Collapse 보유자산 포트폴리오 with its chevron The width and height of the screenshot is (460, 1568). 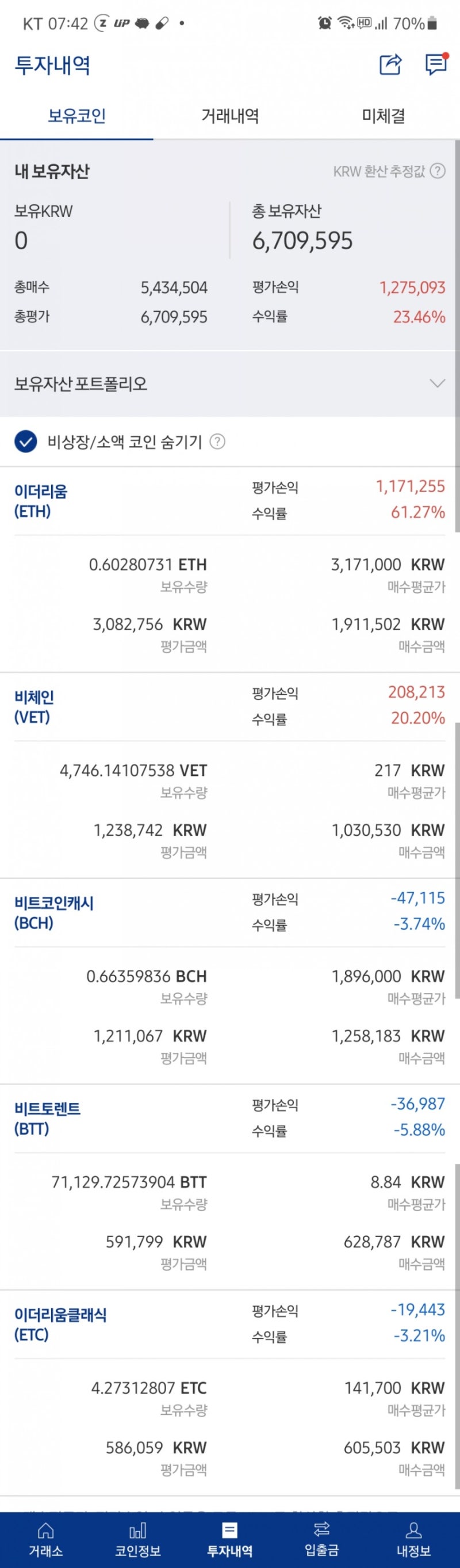(x=435, y=383)
